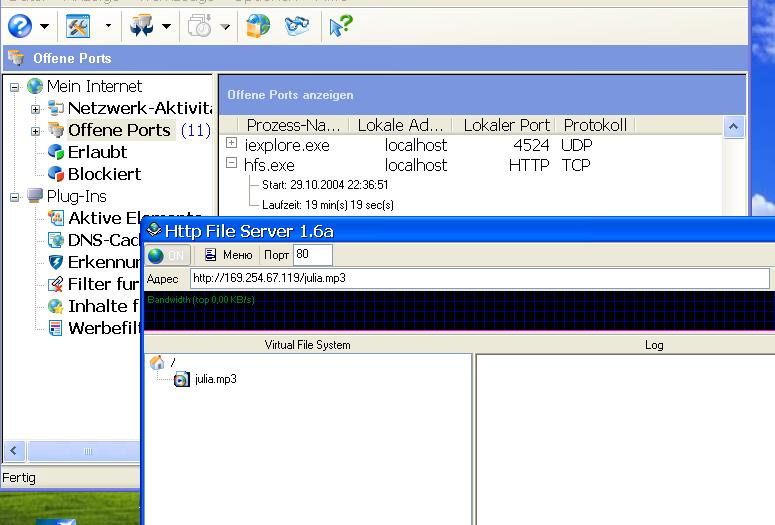
Task: Click the tools settings icon in toolbar
Action: 78,26
